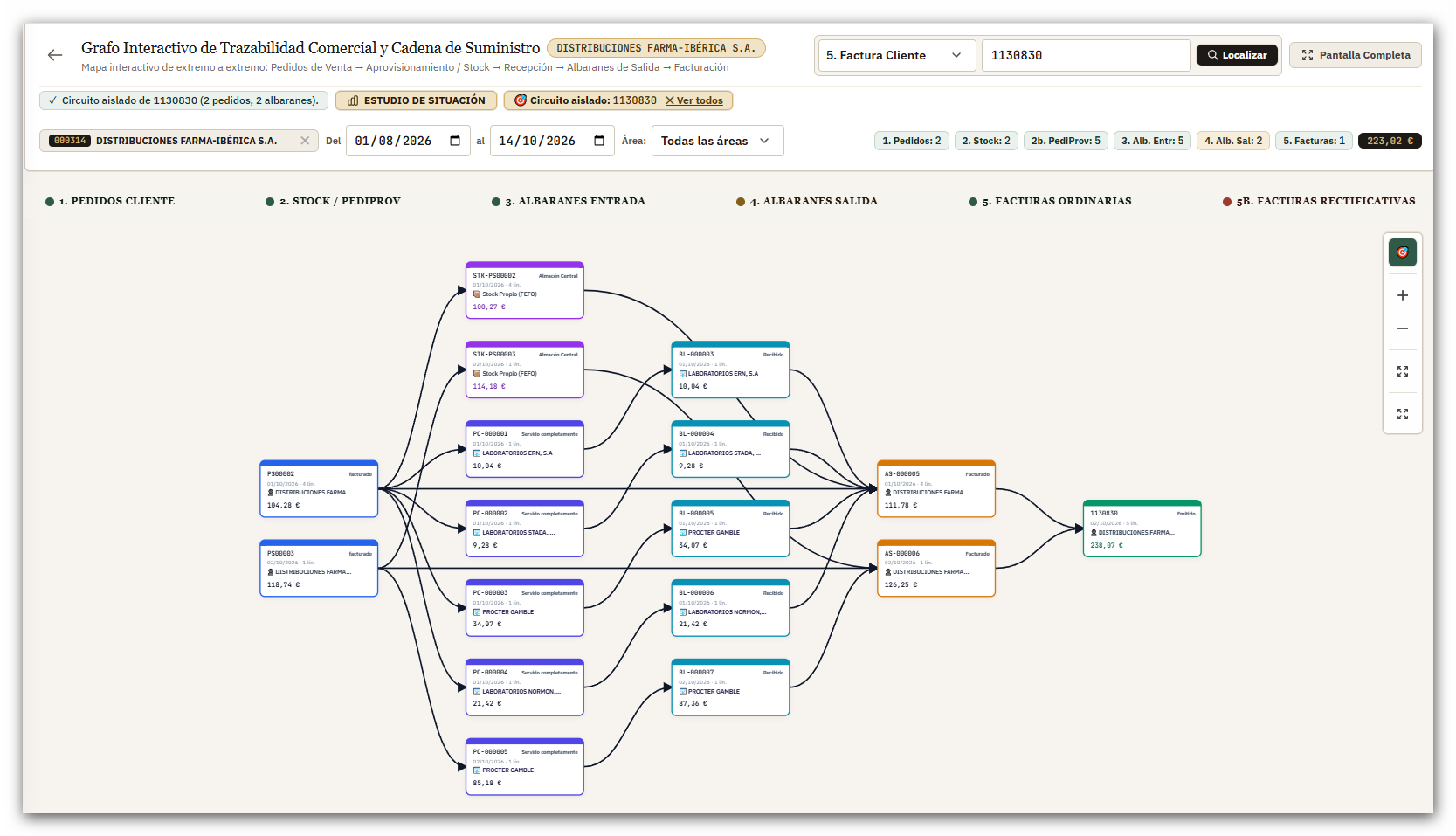Image resolution: width=1456 pixels, height=836 pixels.
Task: Select the PS00002 customer order node
Action: tap(319, 489)
